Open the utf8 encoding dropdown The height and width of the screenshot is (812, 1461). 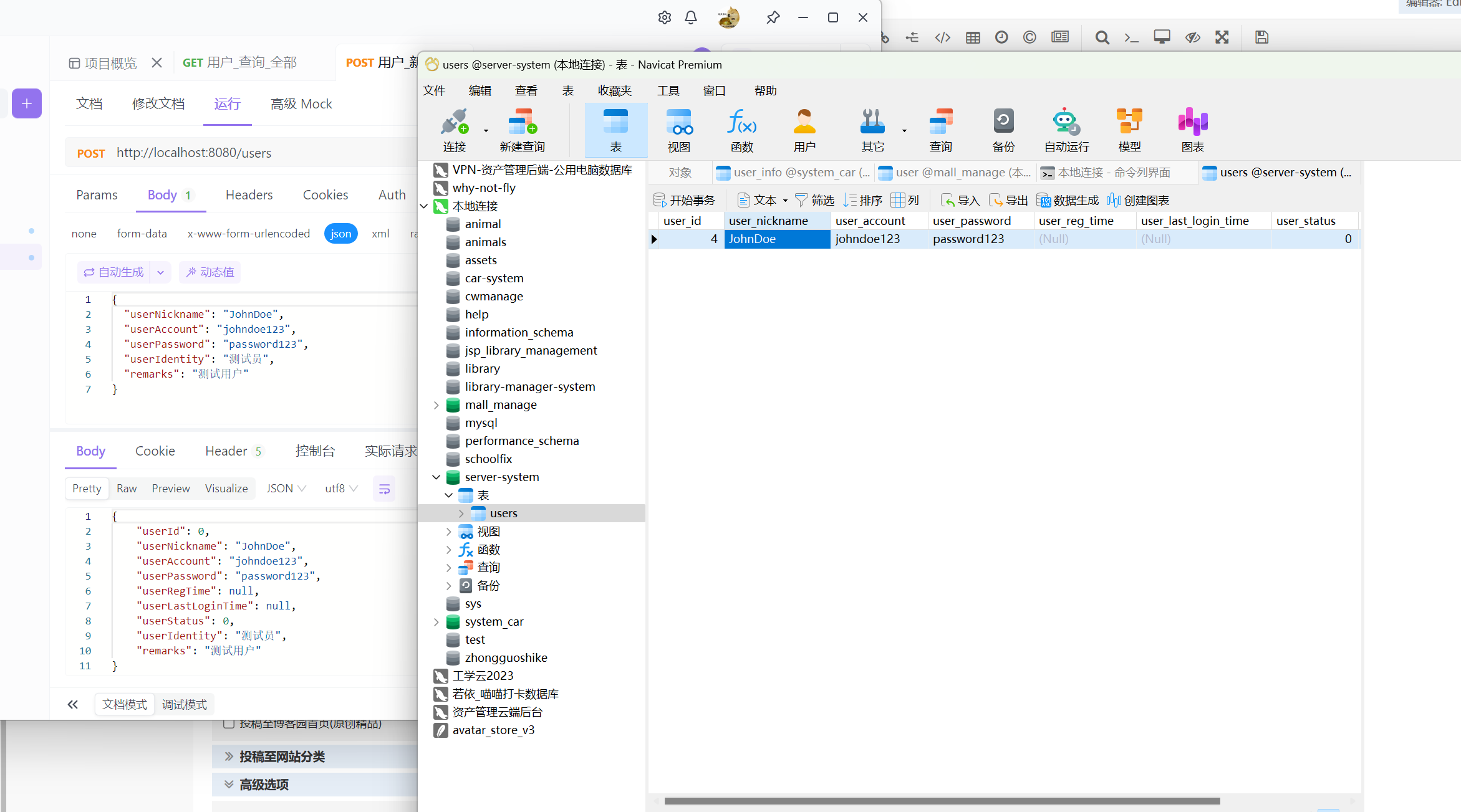point(341,489)
